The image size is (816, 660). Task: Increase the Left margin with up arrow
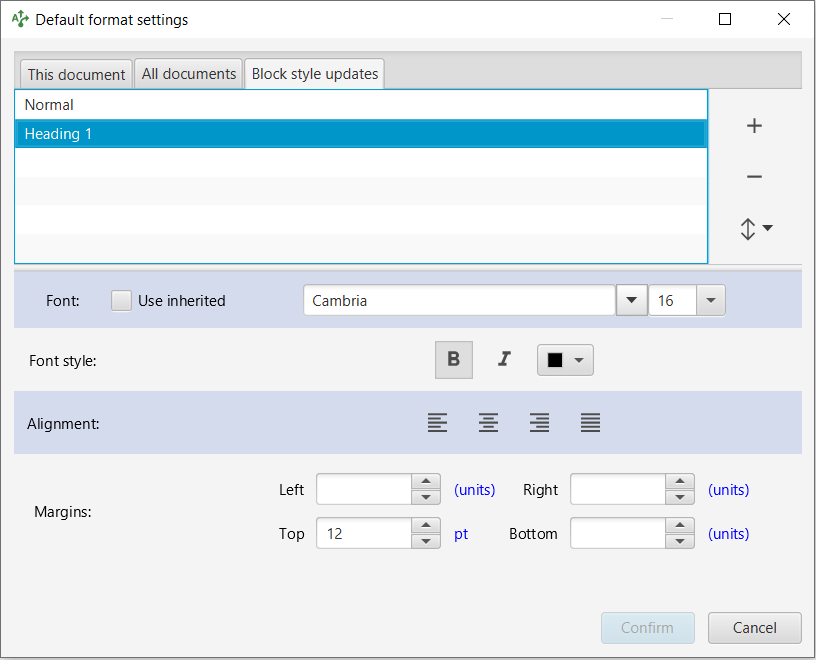pos(426,481)
